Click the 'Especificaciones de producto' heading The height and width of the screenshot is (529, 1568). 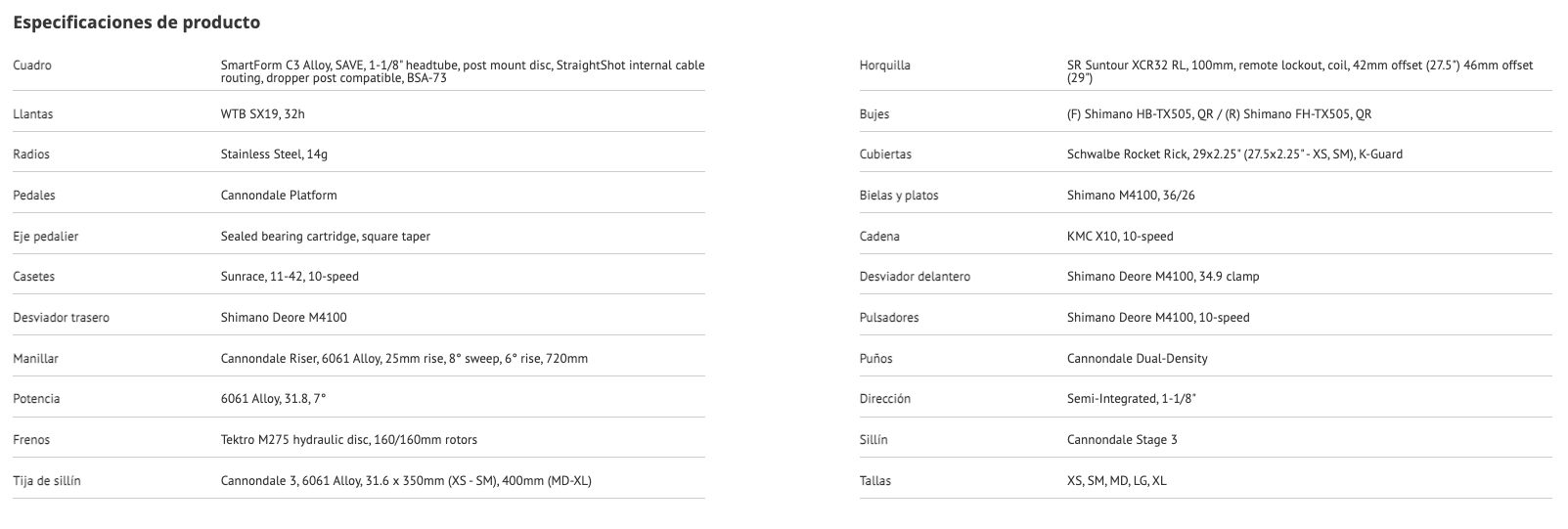137,22
